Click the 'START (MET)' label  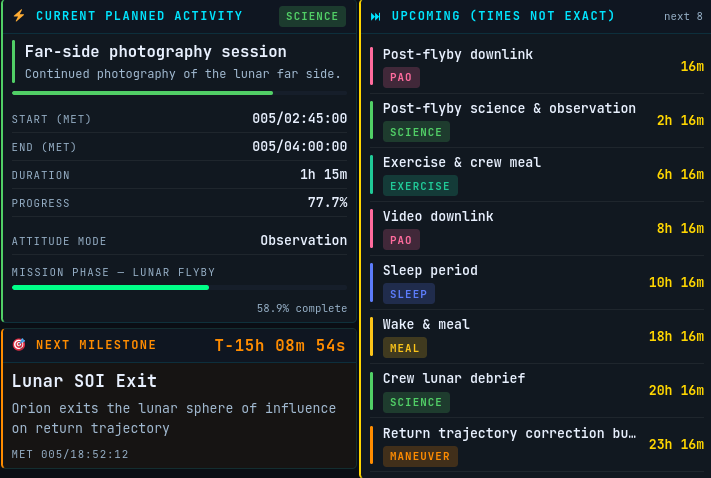coord(51,119)
